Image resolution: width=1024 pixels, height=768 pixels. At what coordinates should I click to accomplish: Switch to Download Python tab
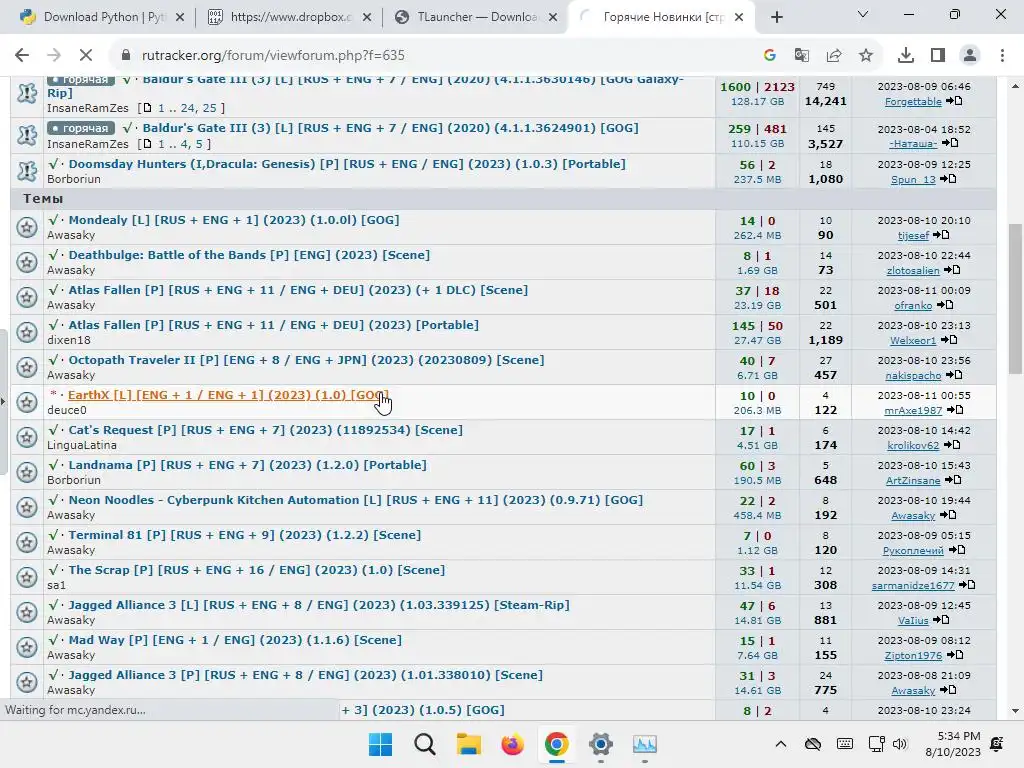tap(103, 17)
